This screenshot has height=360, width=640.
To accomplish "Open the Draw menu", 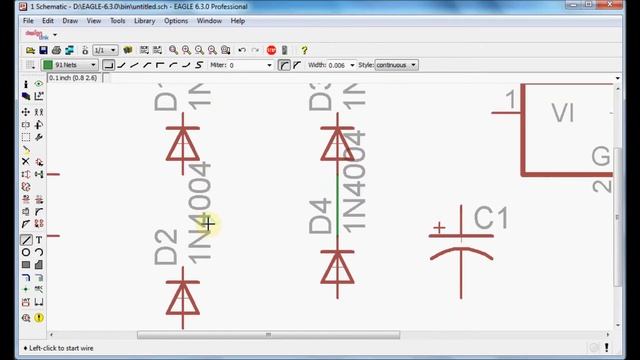I will click(70, 21).
